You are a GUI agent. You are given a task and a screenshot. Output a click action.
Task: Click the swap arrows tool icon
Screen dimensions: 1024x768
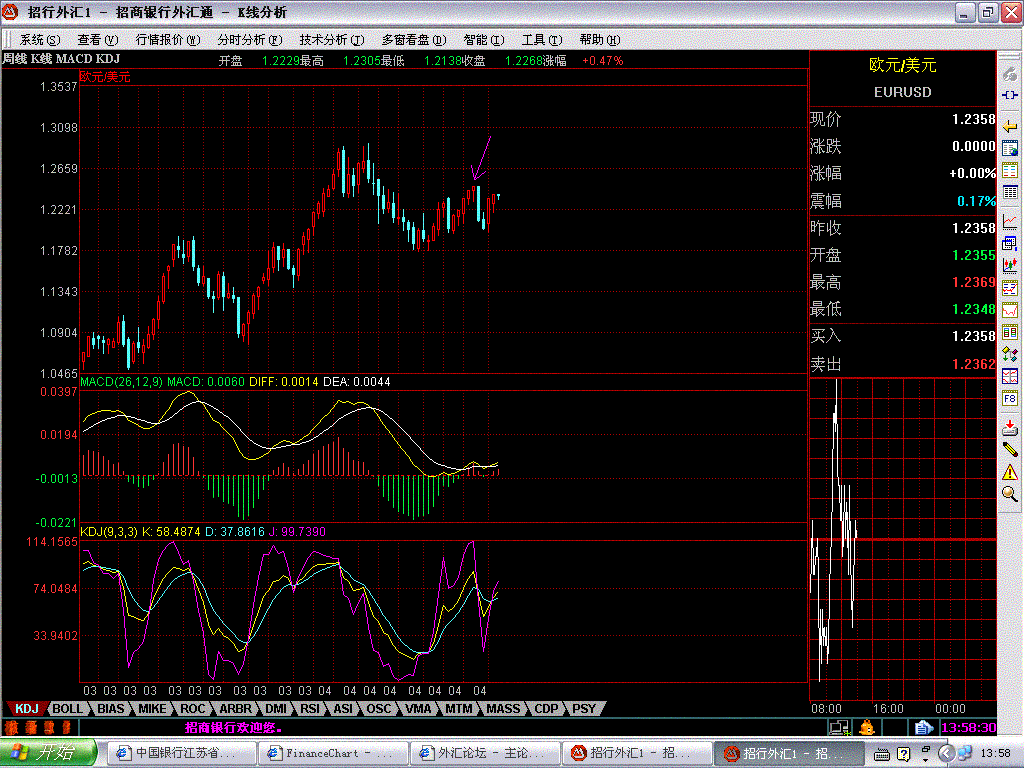[x=1010, y=355]
